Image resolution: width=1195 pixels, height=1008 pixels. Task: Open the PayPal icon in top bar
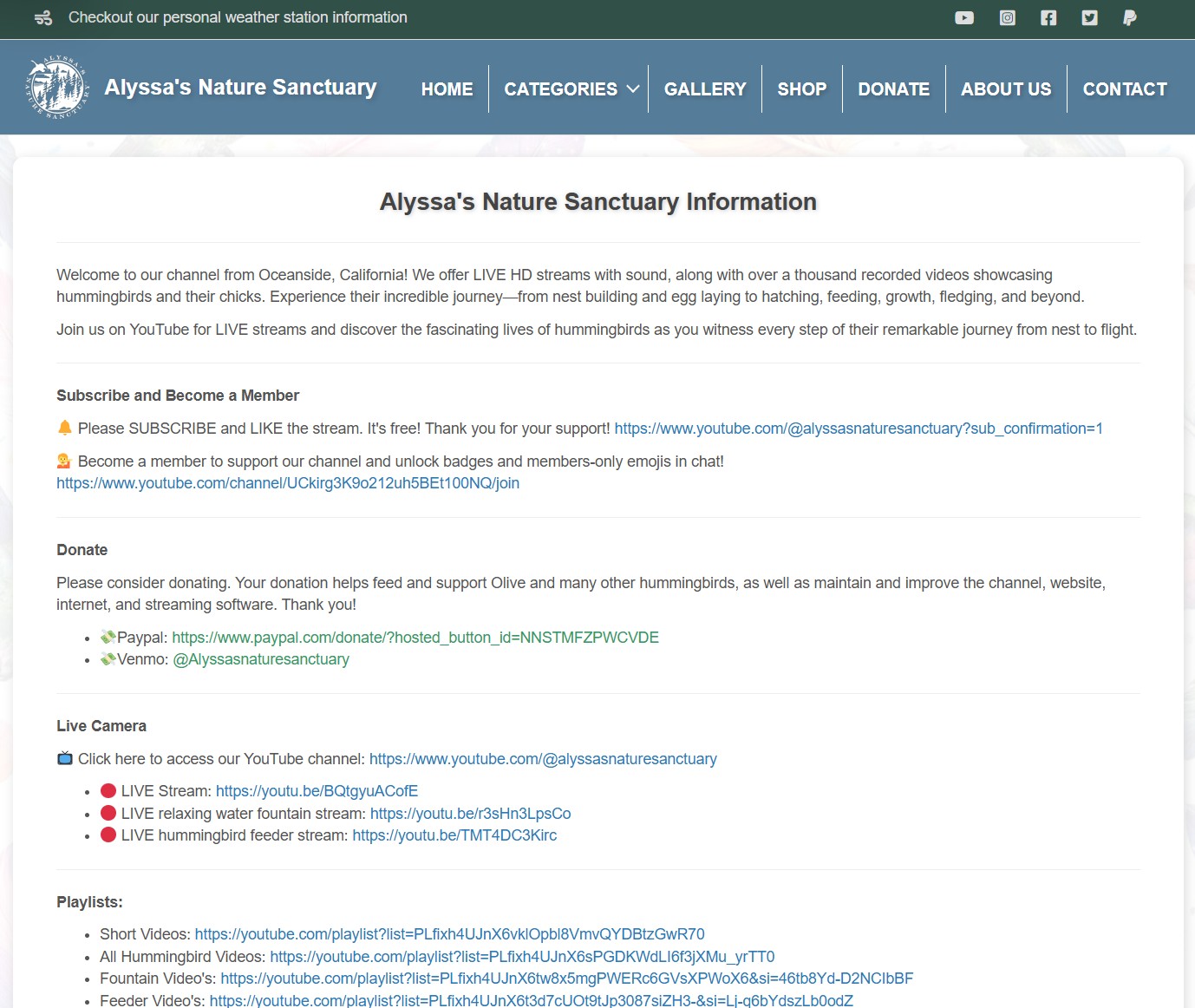point(1129,18)
